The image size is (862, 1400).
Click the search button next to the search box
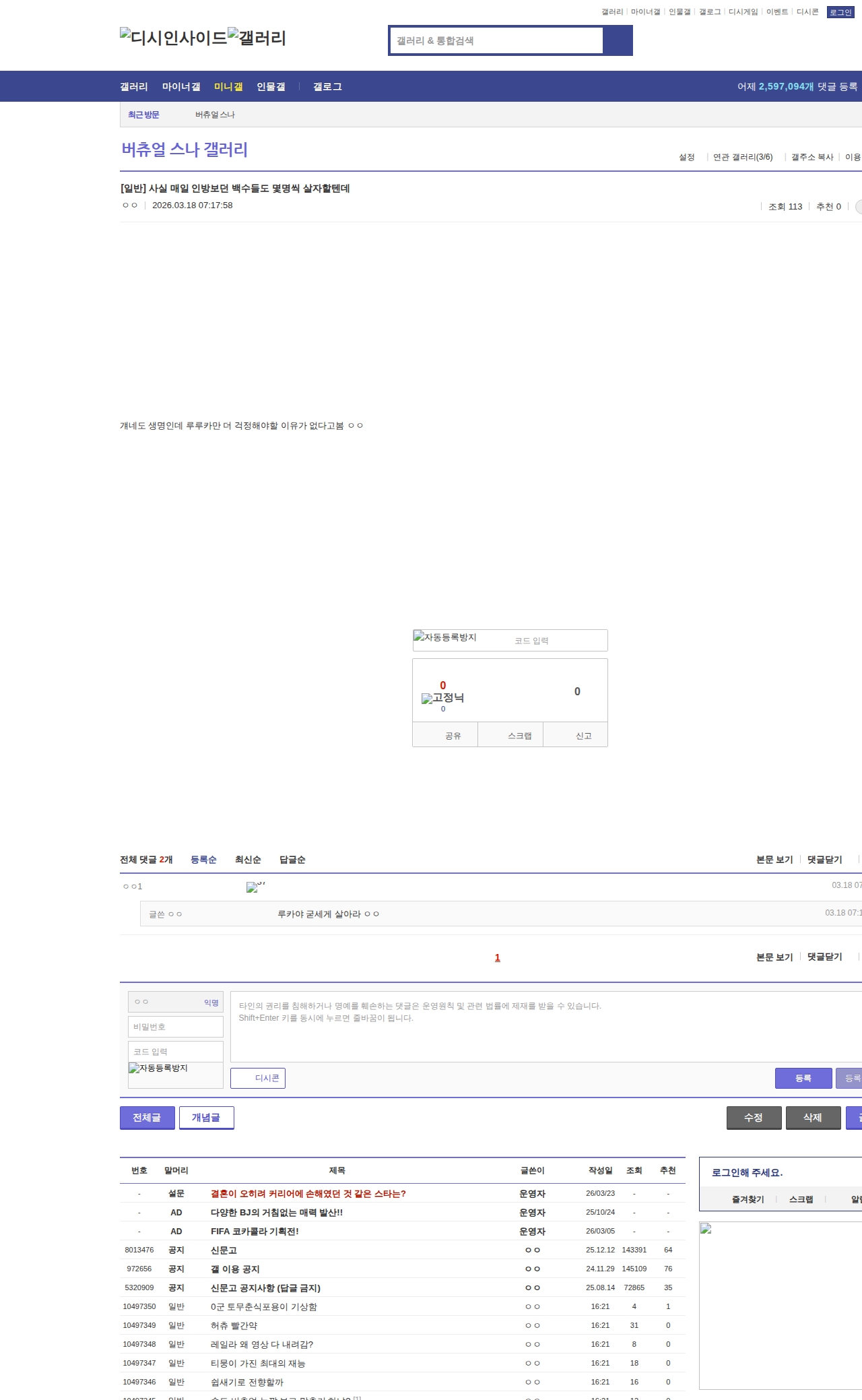click(618, 40)
